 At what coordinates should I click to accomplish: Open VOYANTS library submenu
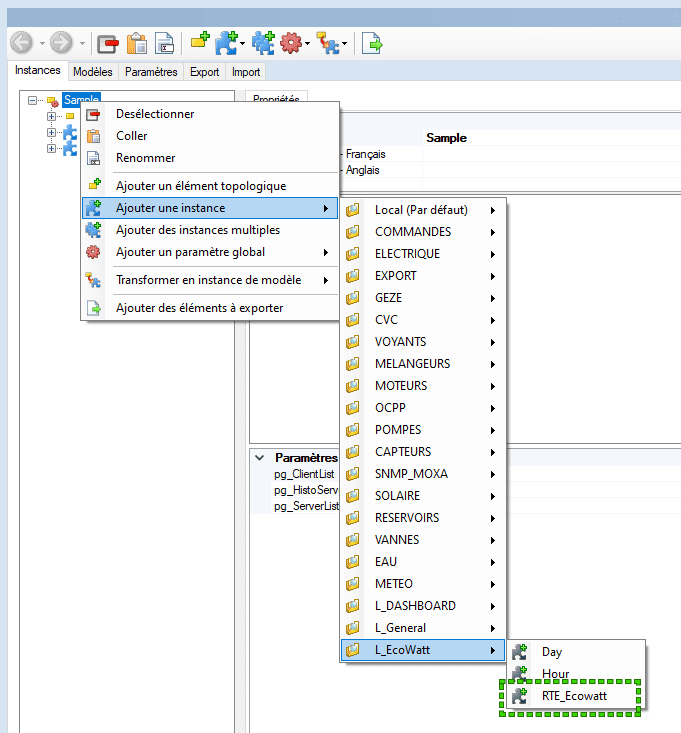(x=423, y=342)
